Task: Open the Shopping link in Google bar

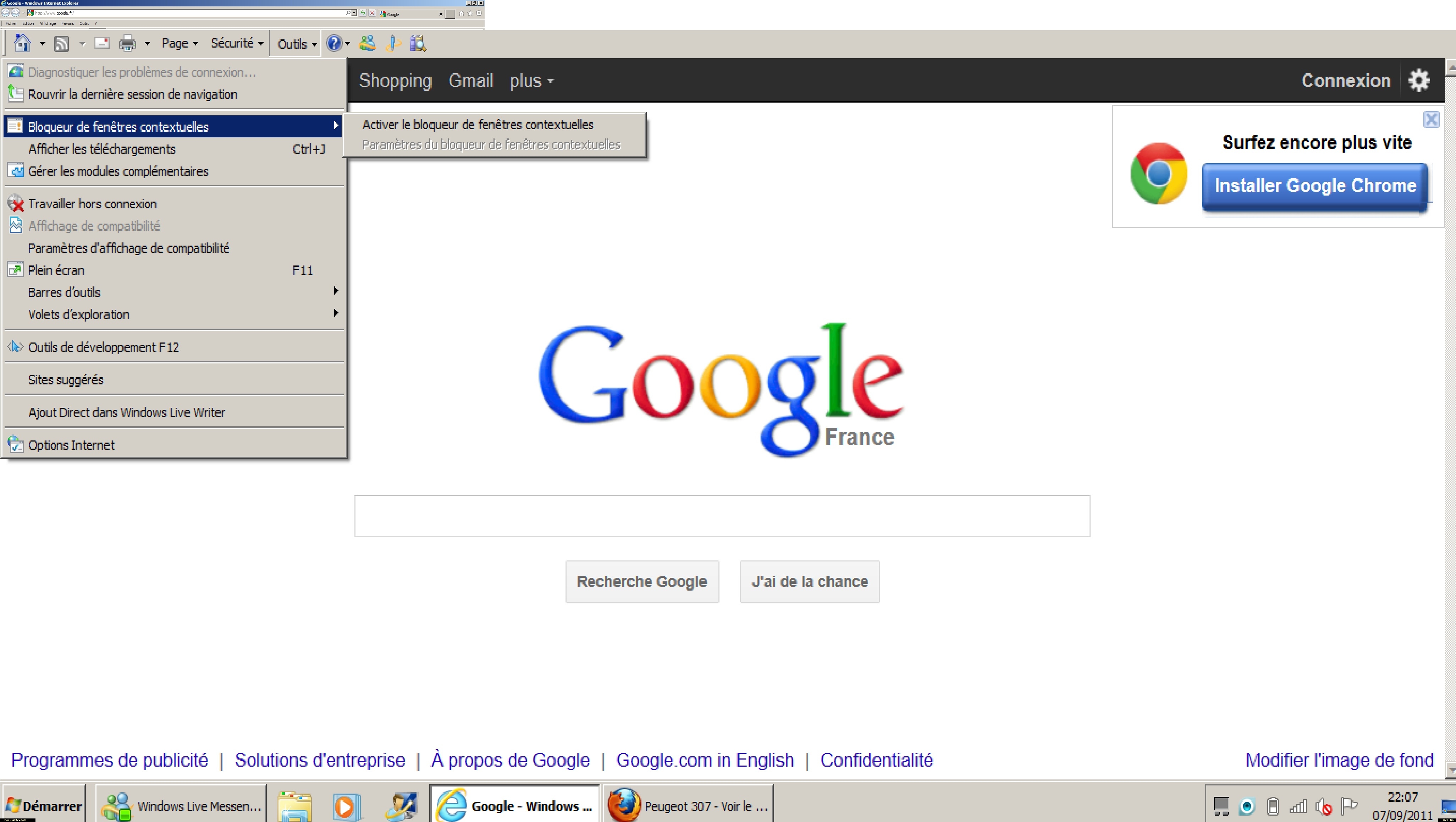Action: (x=395, y=80)
